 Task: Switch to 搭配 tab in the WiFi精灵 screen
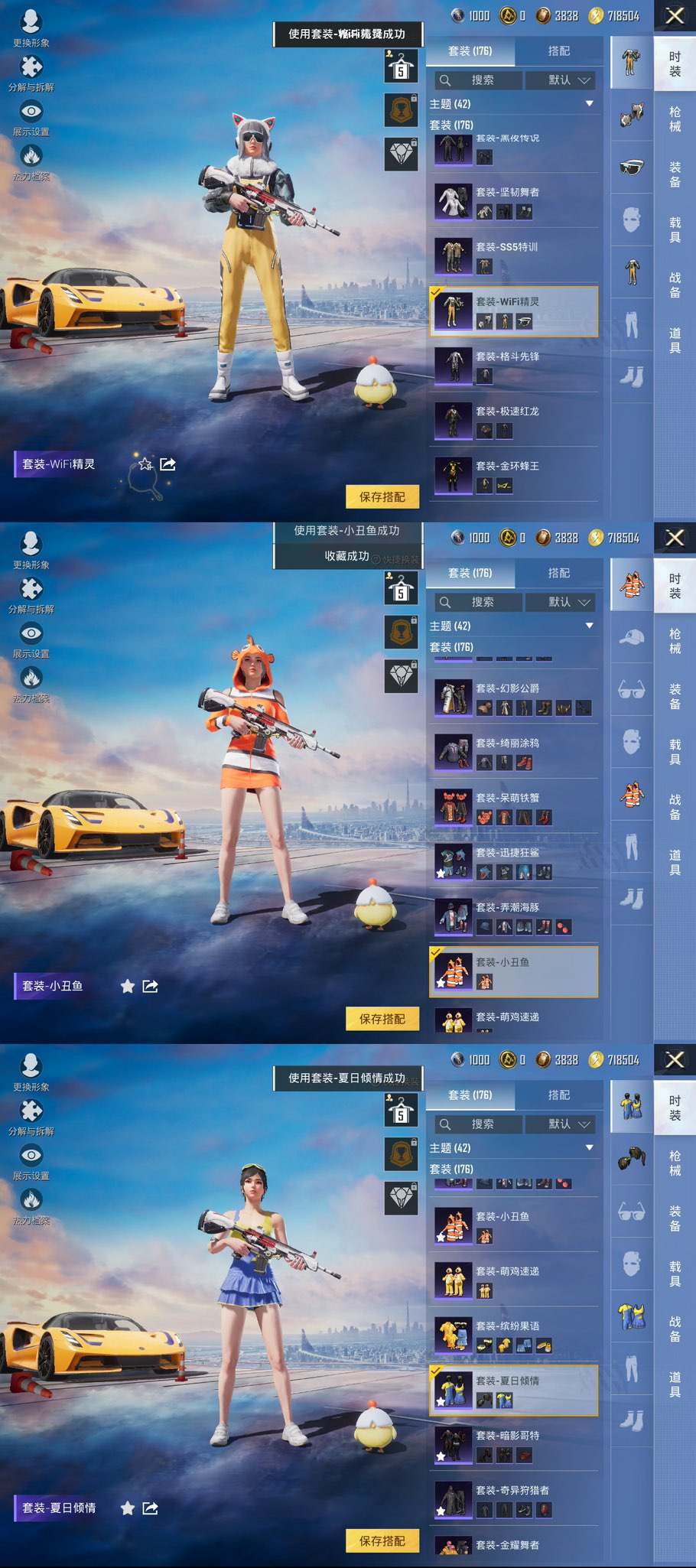pyautogui.click(x=558, y=51)
